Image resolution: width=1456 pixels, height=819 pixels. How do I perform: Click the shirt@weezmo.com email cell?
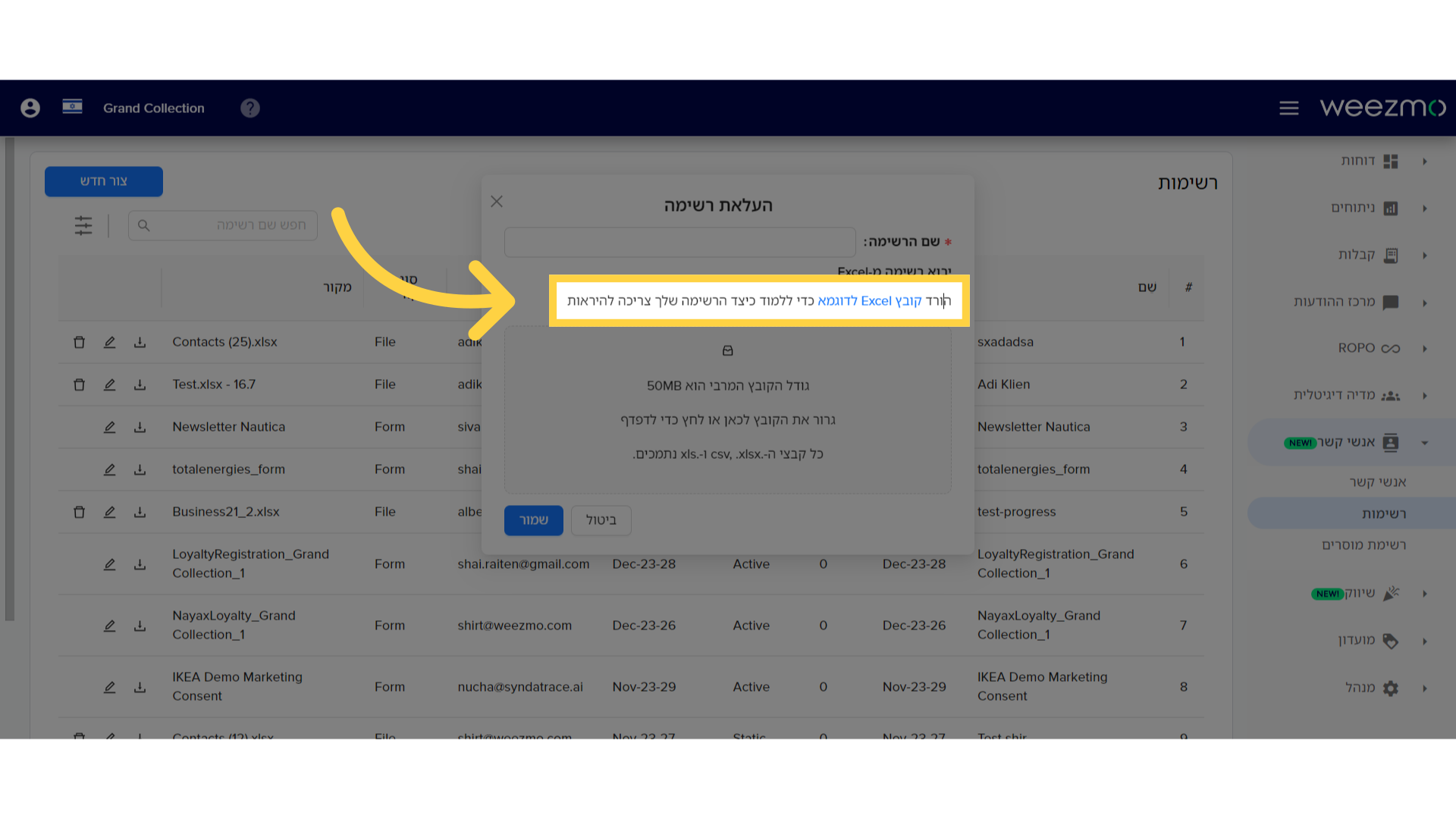515,626
